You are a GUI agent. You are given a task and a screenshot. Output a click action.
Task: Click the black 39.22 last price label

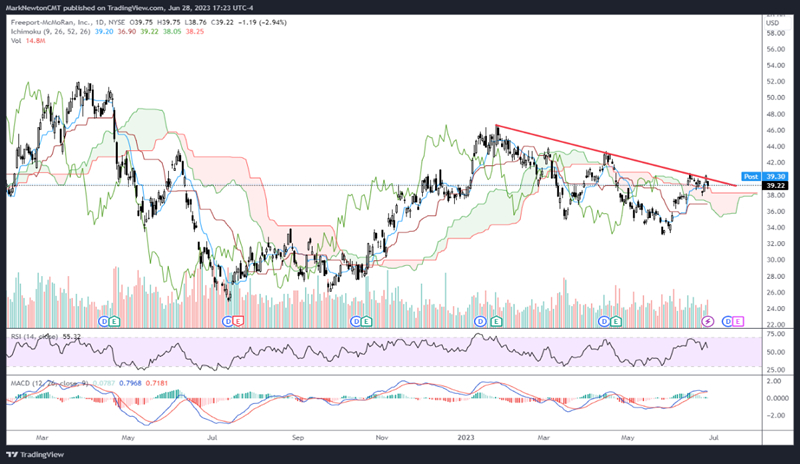pos(775,186)
